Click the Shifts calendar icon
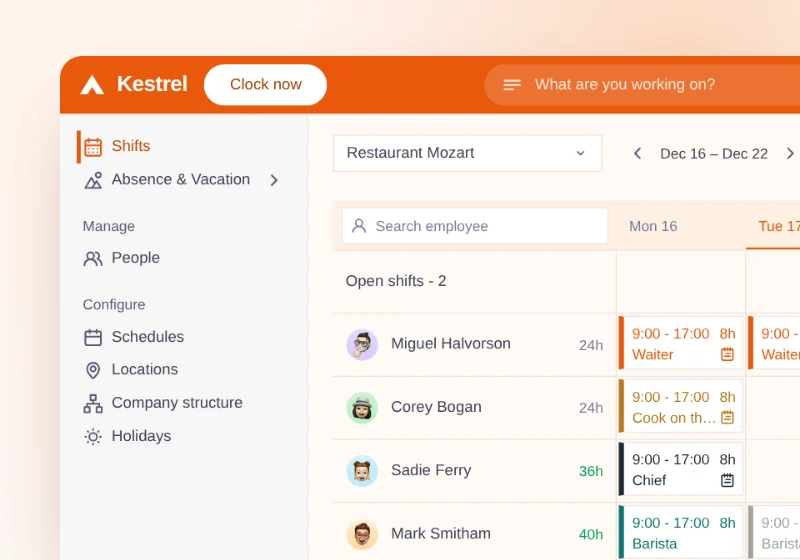 point(93,147)
